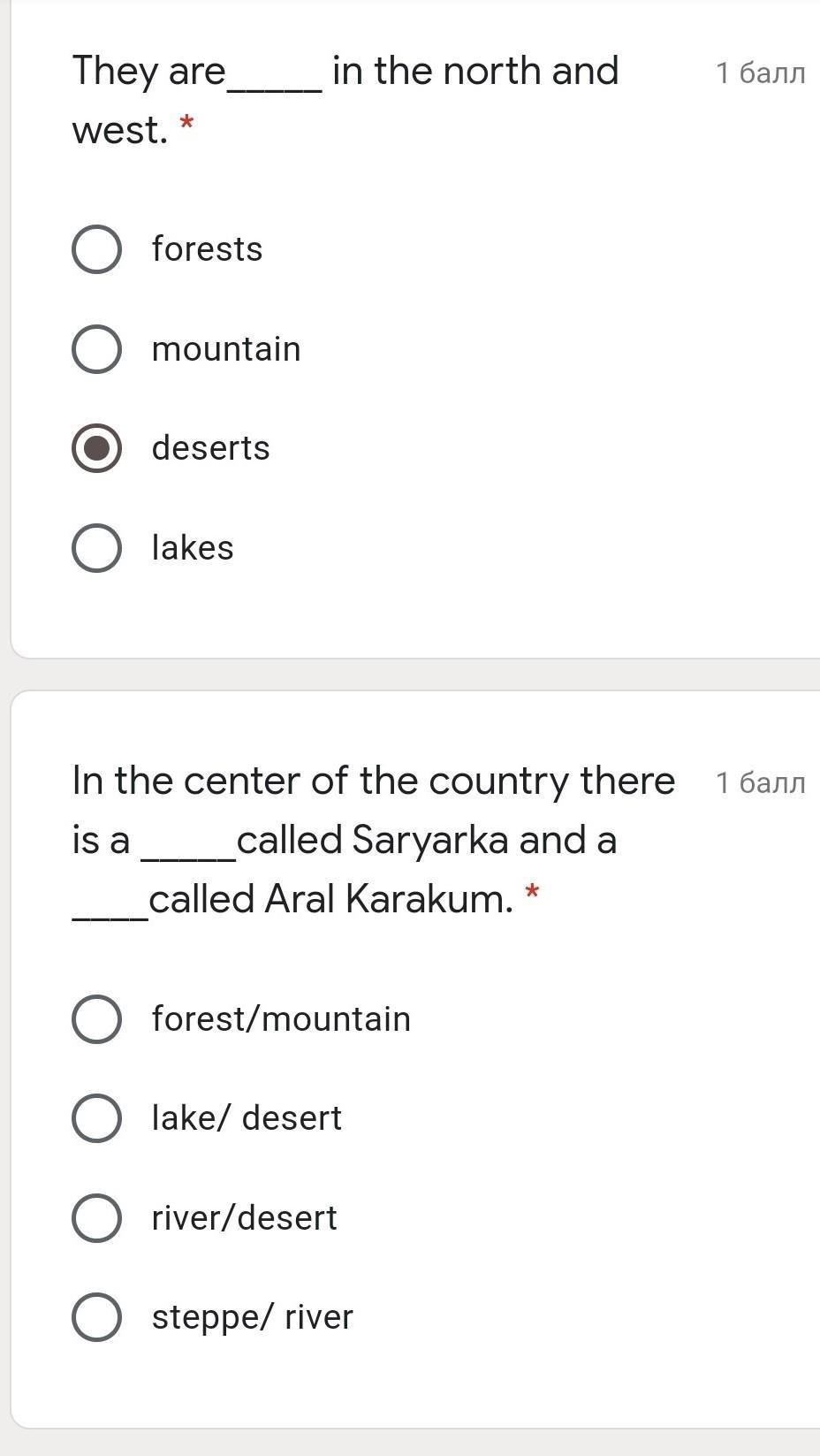The width and height of the screenshot is (820, 1456).
Task: Select the 'steppe/ river' radio option
Action: (x=96, y=1317)
